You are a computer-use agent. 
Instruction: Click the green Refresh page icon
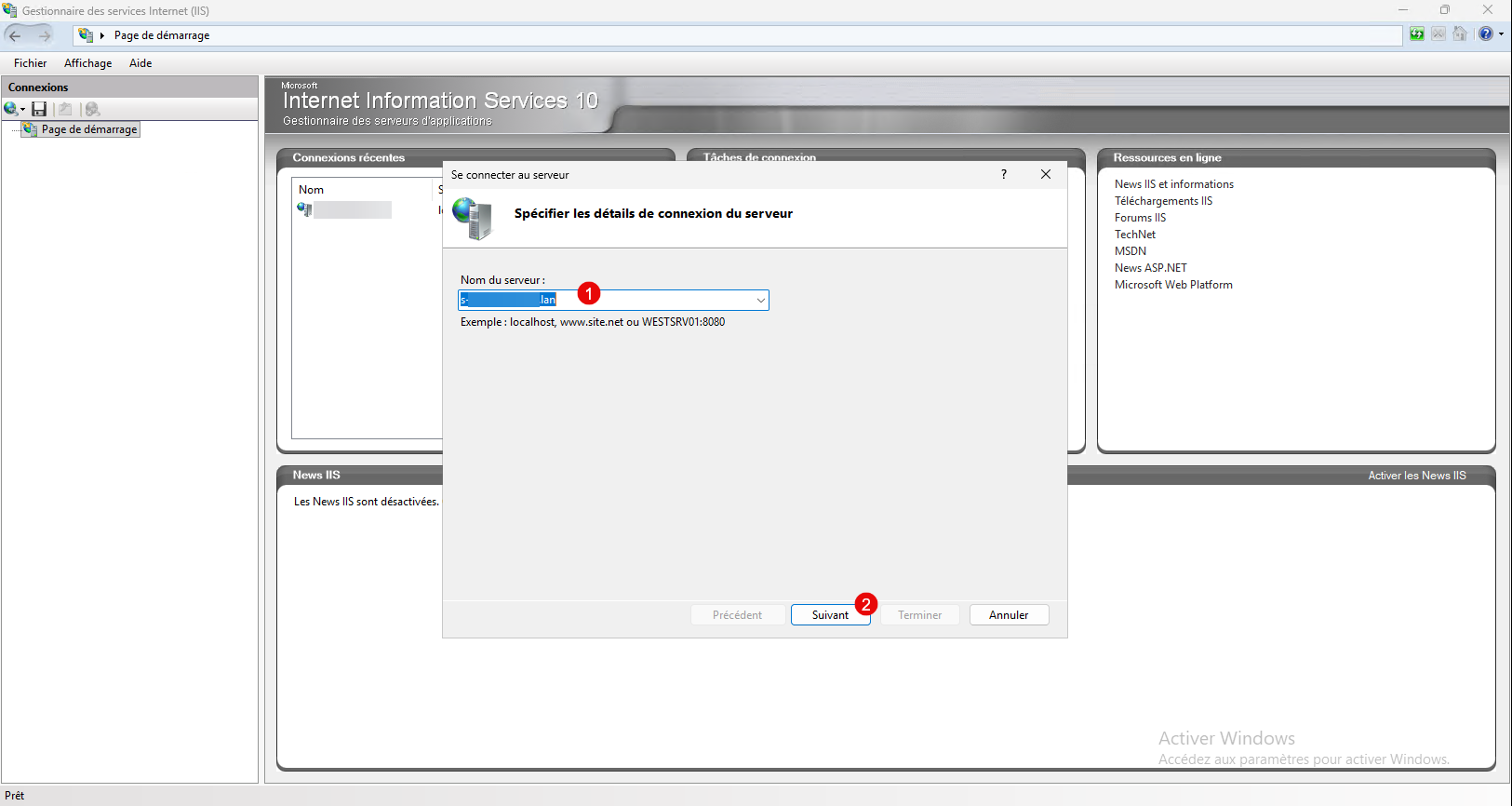1416,34
